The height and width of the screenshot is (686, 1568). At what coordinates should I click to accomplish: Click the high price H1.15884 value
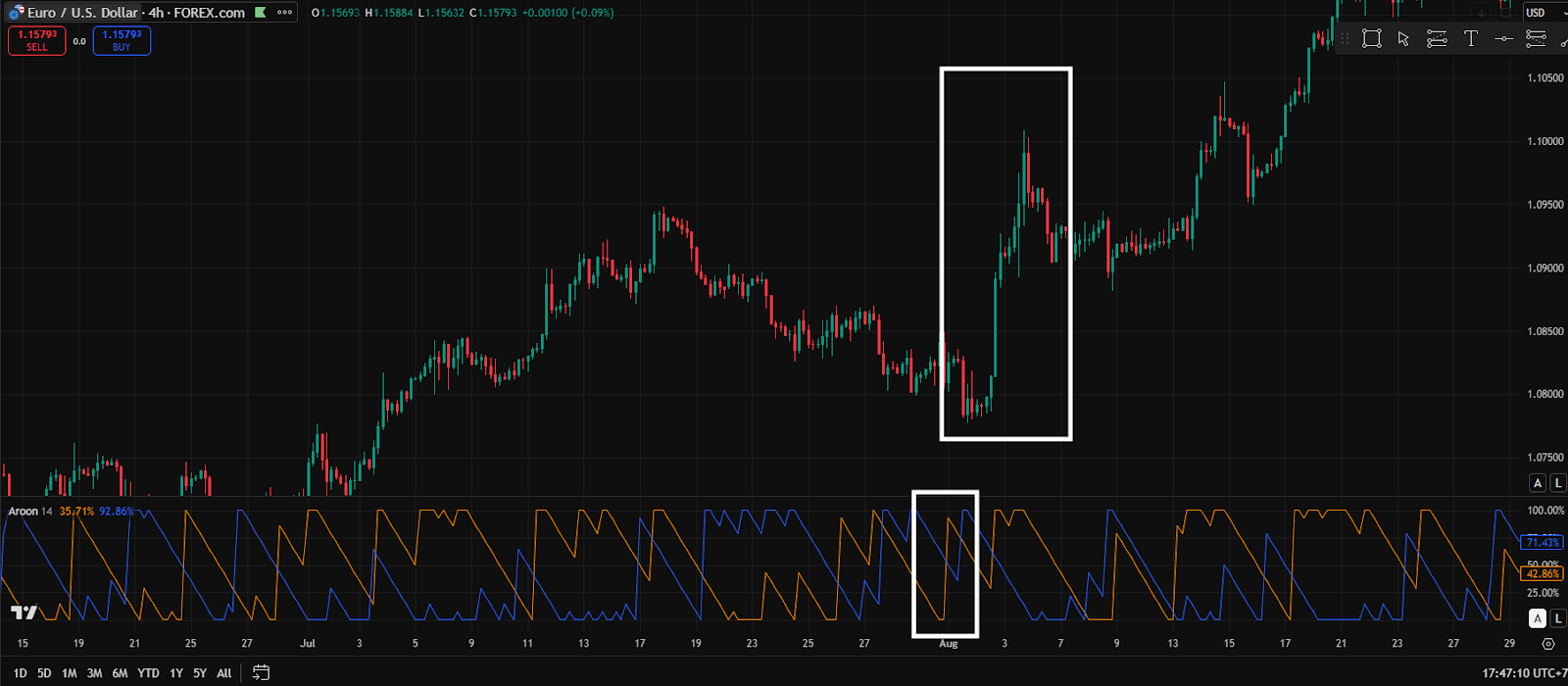click(388, 13)
